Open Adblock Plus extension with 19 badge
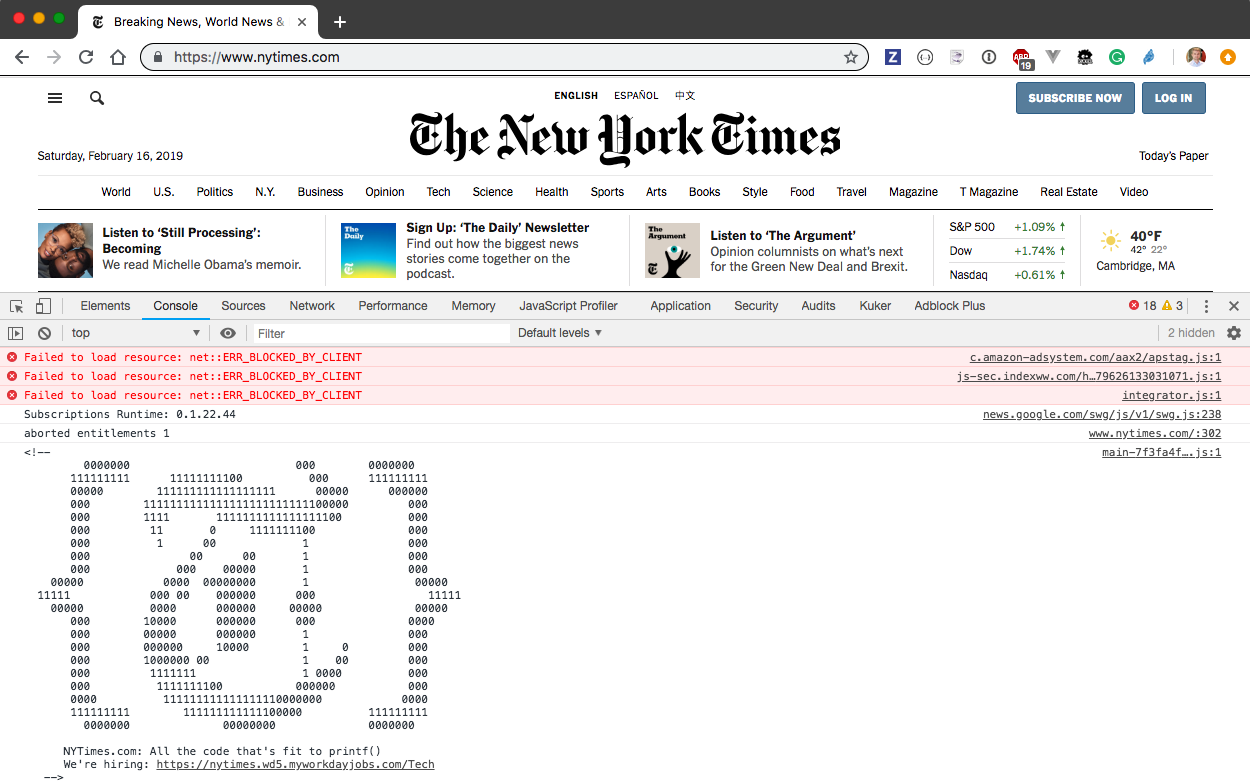Screen dimensions: 1250x783 coord(1022,59)
